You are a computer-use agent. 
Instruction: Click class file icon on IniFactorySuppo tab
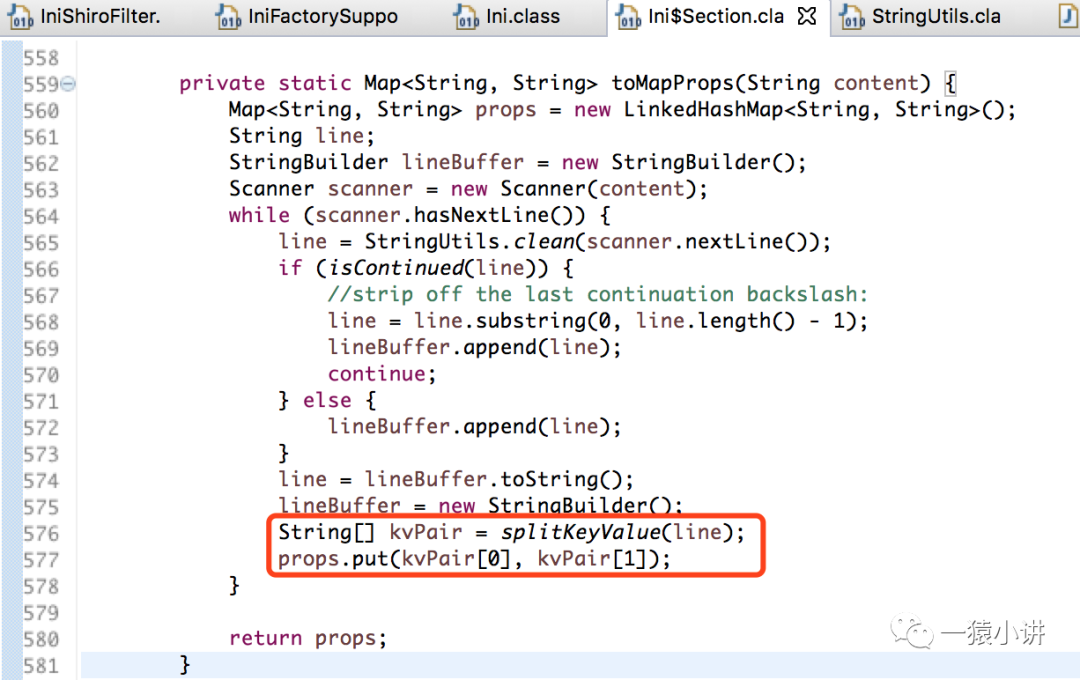(228, 17)
